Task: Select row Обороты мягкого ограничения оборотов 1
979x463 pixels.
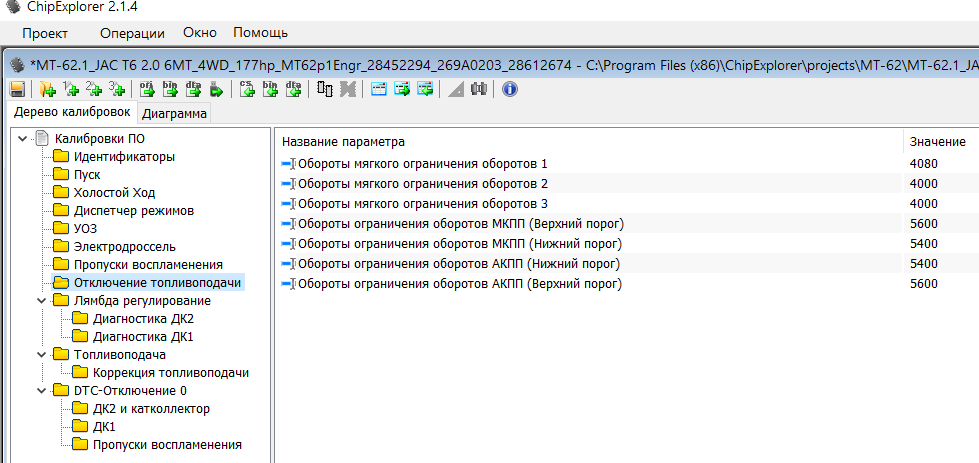Action: coord(422,164)
